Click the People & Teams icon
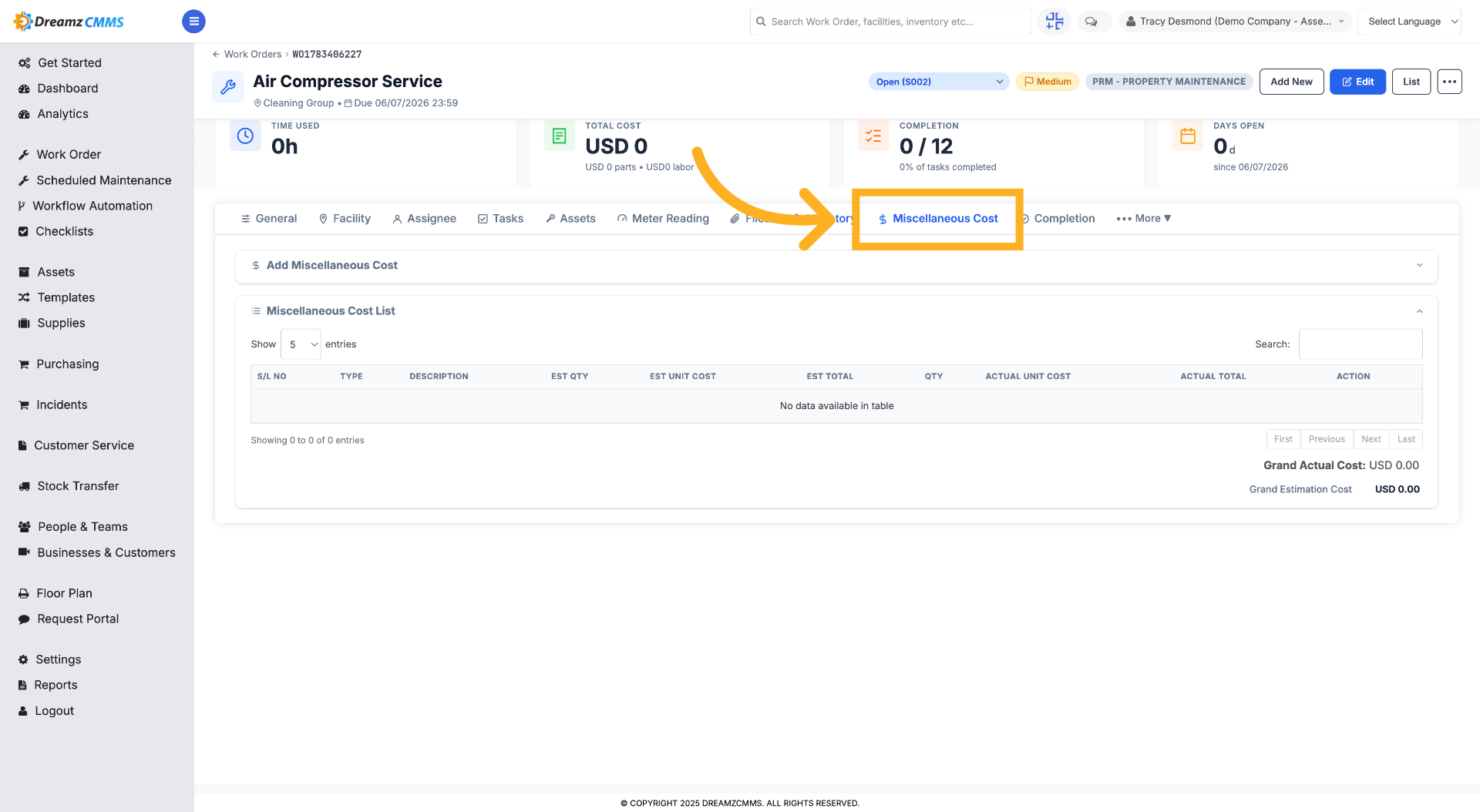The height and width of the screenshot is (812, 1480). (x=24, y=527)
